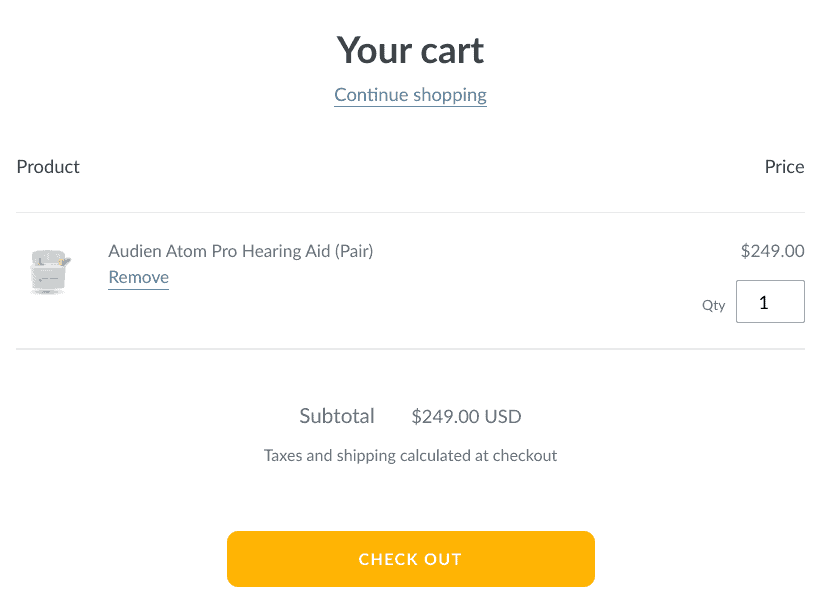The height and width of the screenshot is (614, 821).
Task: Click the word shopping in Continue shopping
Action: tap(449, 95)
